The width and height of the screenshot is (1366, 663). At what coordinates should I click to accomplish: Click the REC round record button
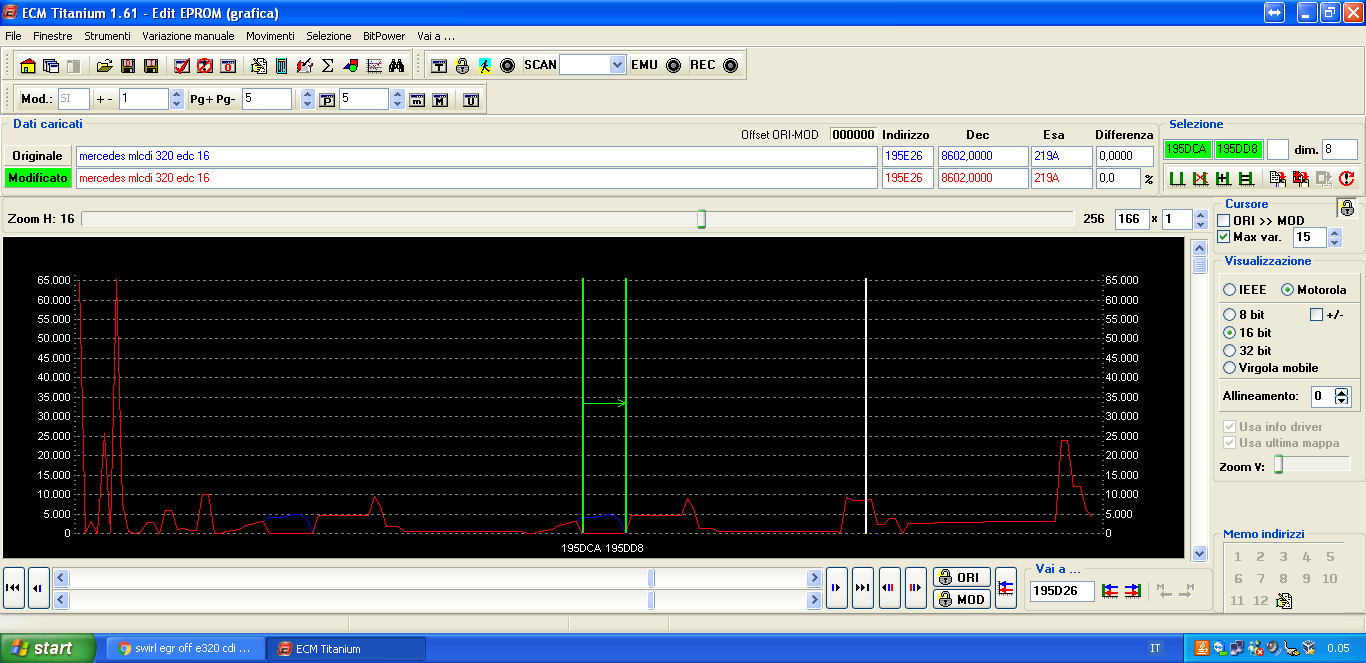730,66
